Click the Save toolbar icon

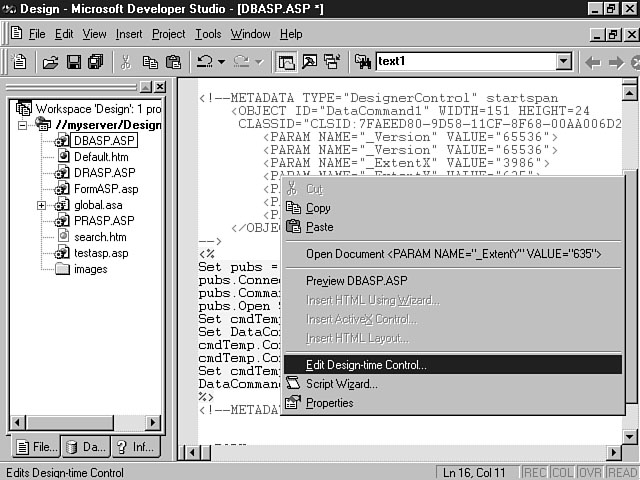pyautogui.click(x=73, y=62)
